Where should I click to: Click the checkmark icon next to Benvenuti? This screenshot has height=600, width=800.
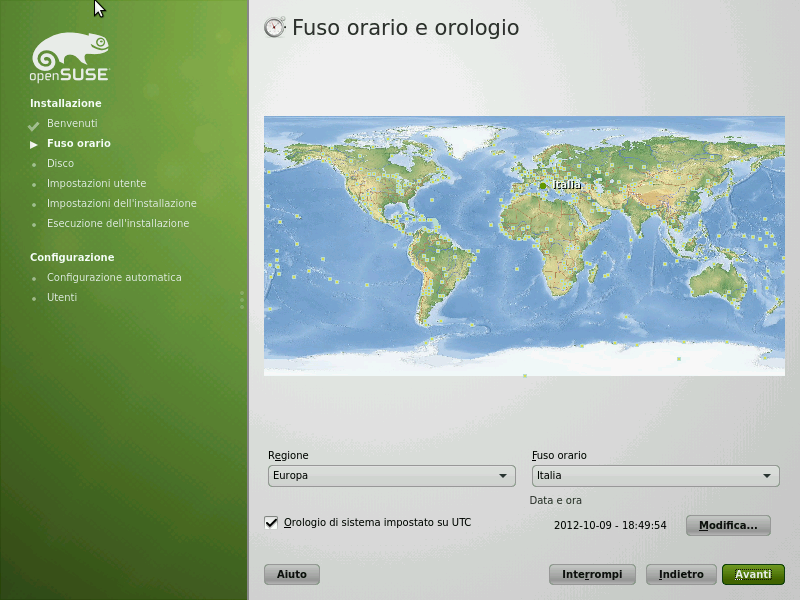click(x=34, y=125)
